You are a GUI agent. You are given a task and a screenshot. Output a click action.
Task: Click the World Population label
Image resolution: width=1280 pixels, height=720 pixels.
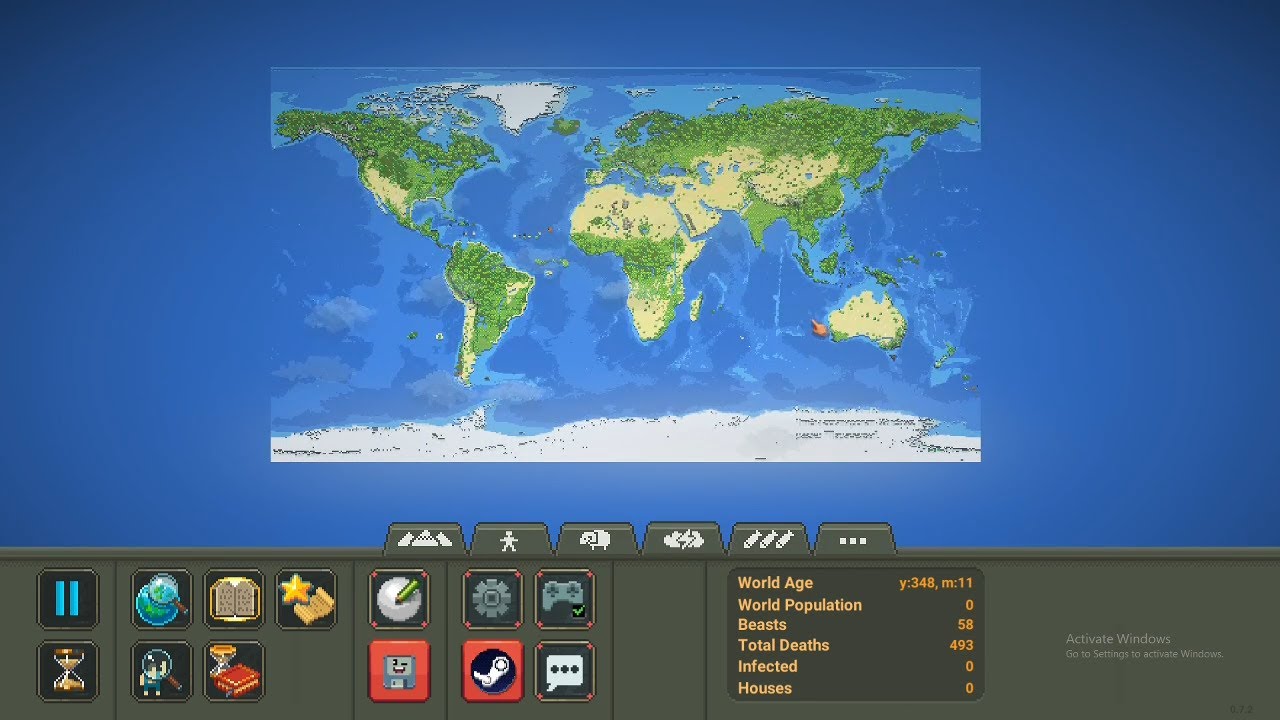799,605
